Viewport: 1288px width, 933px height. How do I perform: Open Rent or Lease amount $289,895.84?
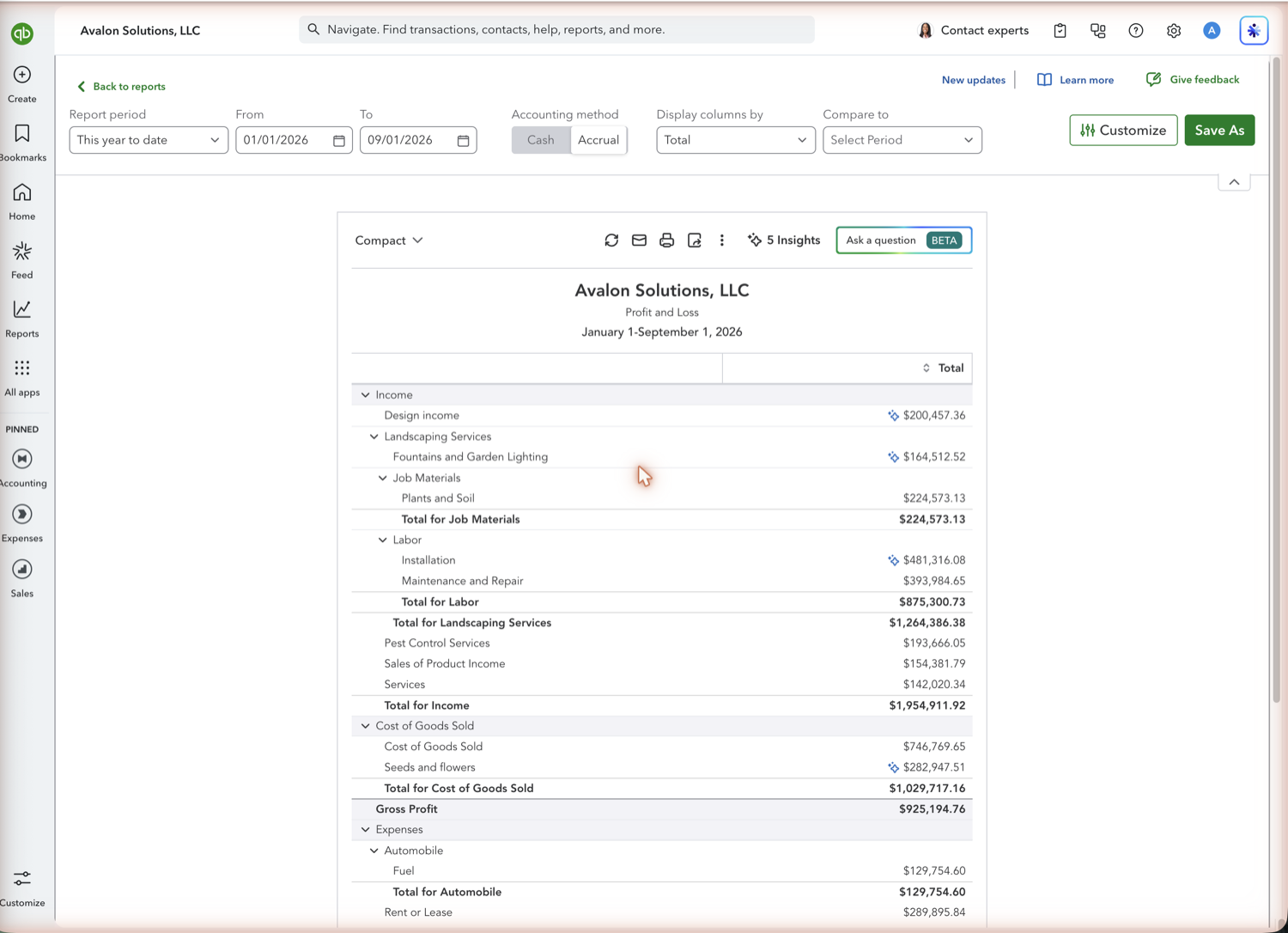tap(934, 912)
